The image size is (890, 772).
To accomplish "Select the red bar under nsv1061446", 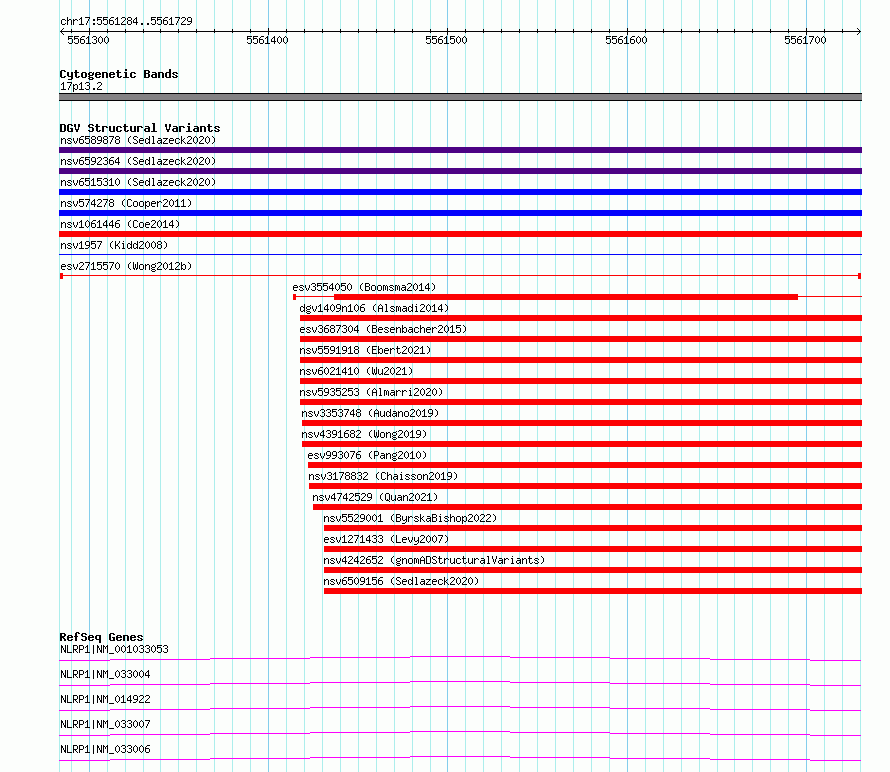I will [460, 234].
